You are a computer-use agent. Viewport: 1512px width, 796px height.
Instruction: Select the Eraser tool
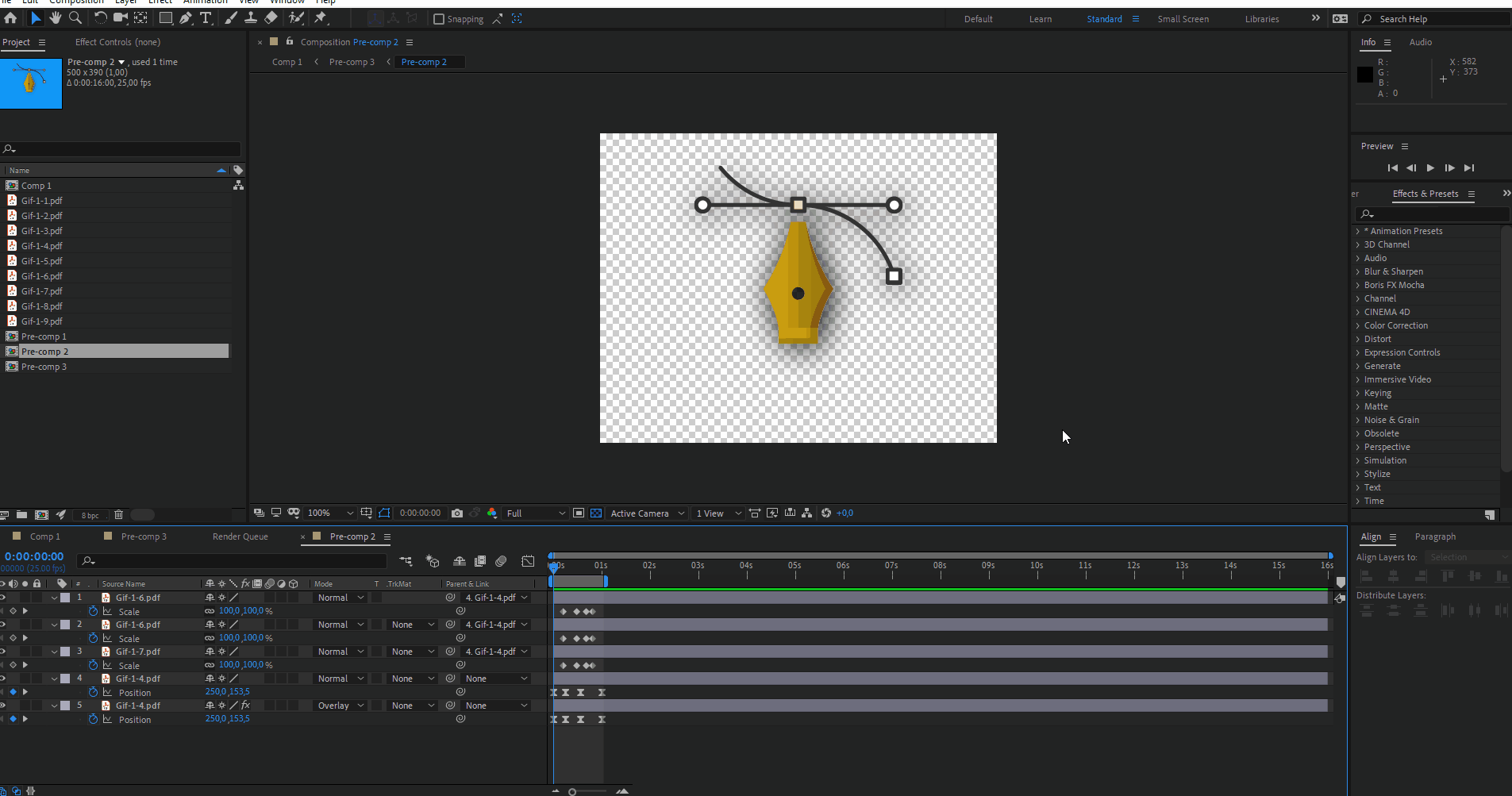click(271, 17)
